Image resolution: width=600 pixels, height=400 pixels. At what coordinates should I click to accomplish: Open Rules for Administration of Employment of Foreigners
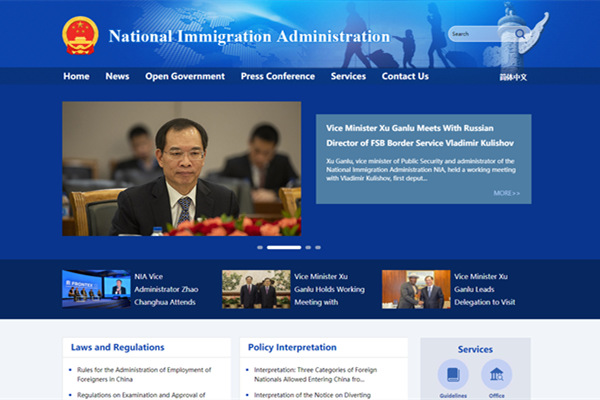(x=144, y=374)
